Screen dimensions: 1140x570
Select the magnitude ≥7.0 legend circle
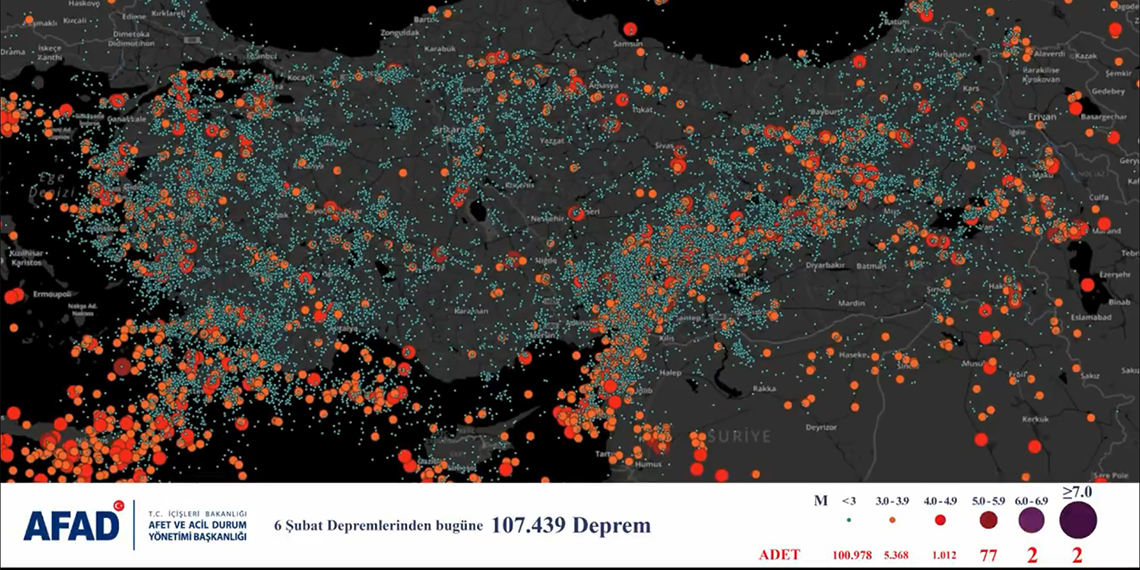1078,520
